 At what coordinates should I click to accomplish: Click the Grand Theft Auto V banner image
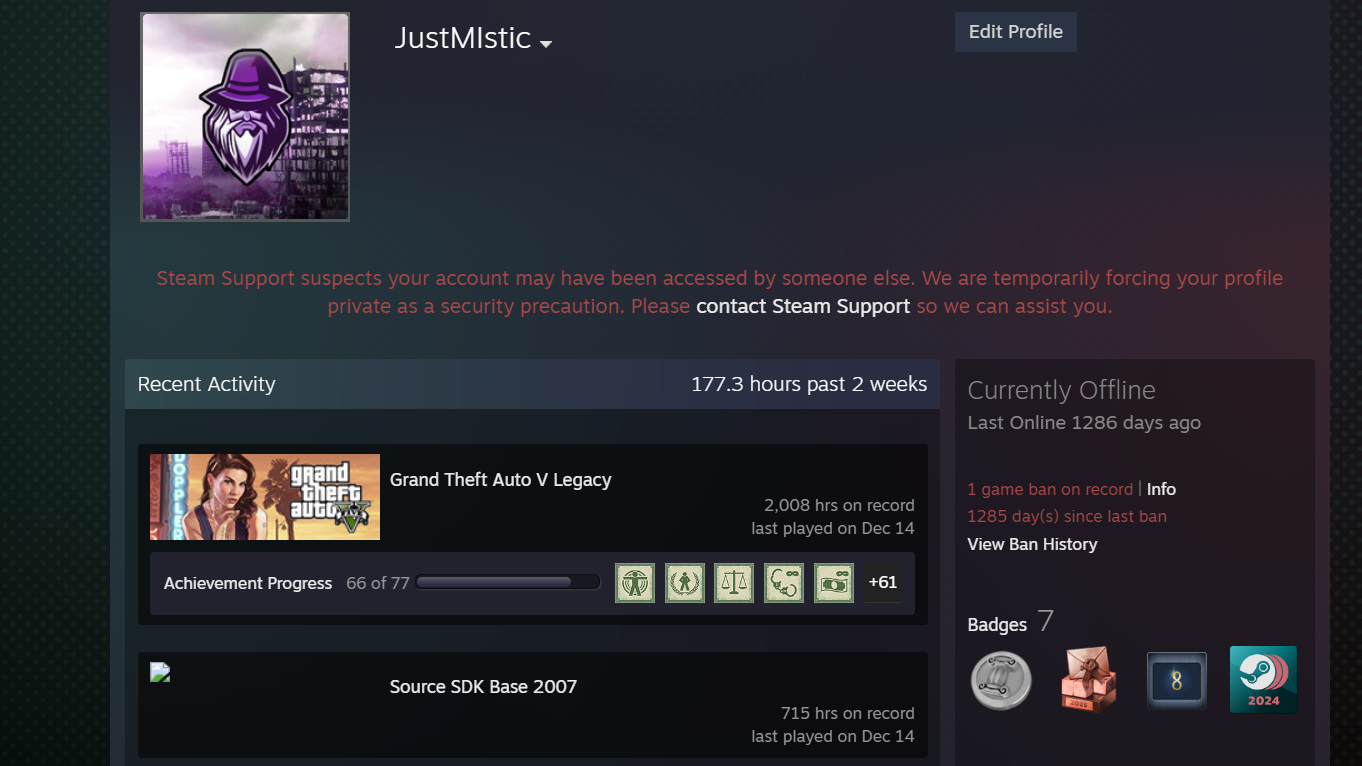(x=265, y=497)
